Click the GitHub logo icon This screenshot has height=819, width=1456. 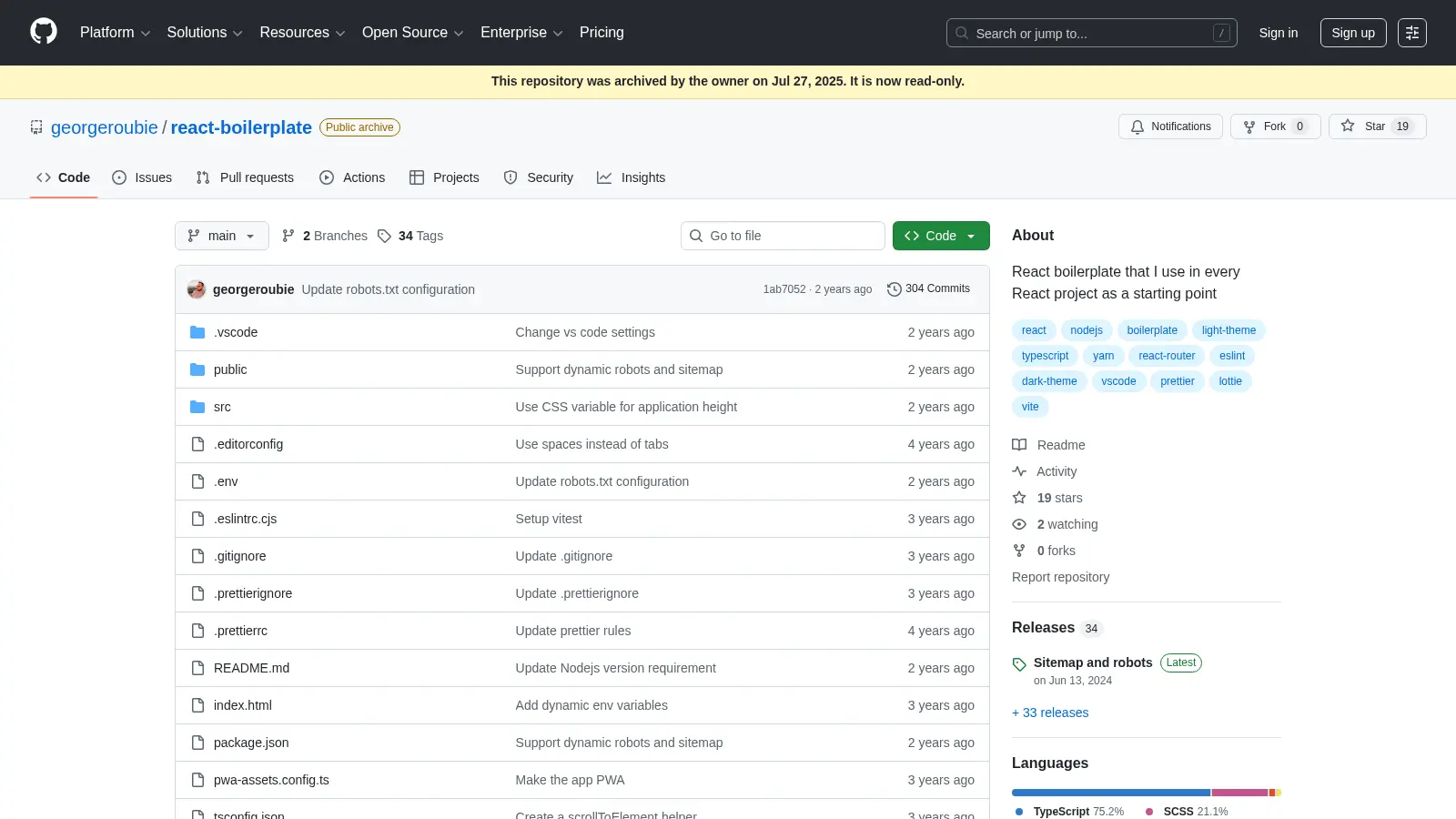pyautogui.click(x=44, y=32)
